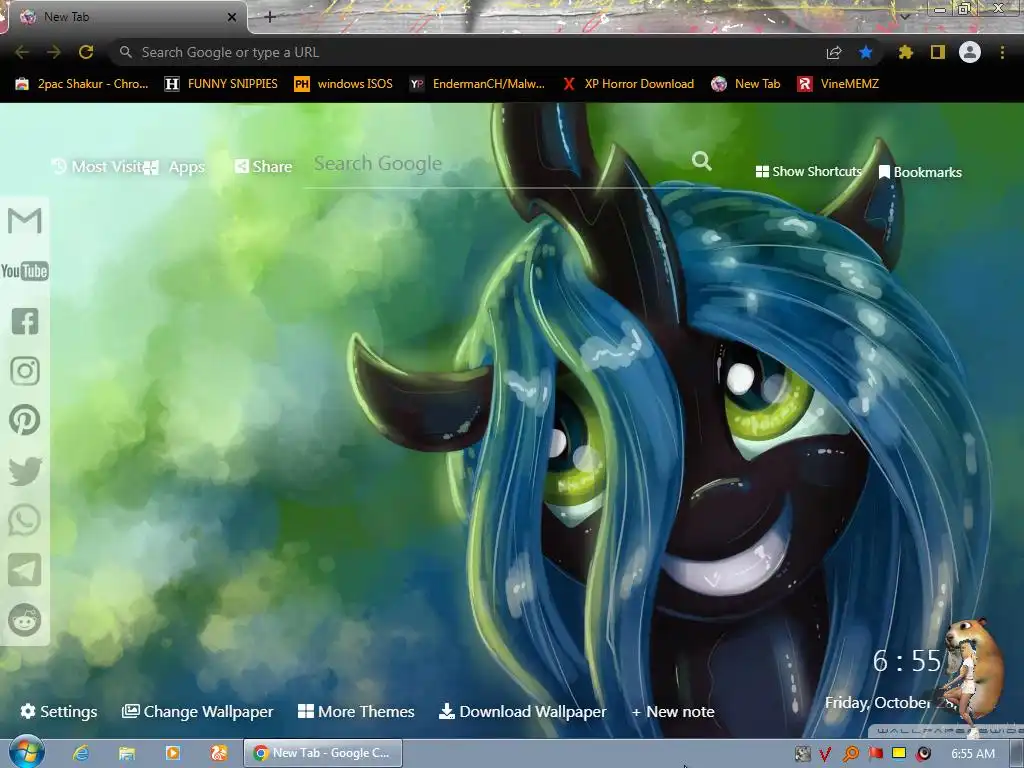Image resolution: width=1024 pixels, height=768 pixels.
Task: Open the Apps menu
Action: point(175,167)
